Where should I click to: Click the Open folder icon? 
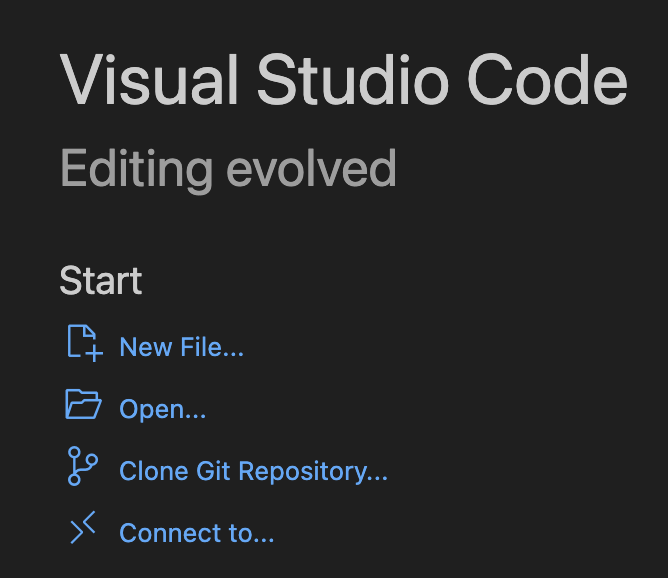(83, 404)
